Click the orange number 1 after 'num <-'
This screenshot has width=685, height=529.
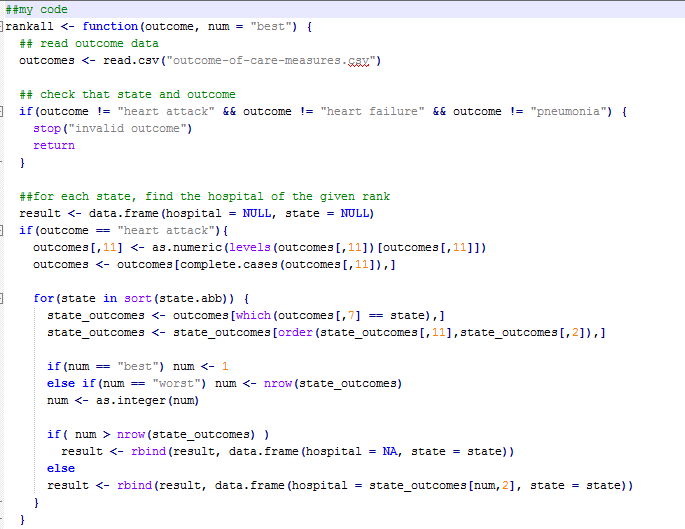coord(225,366)
